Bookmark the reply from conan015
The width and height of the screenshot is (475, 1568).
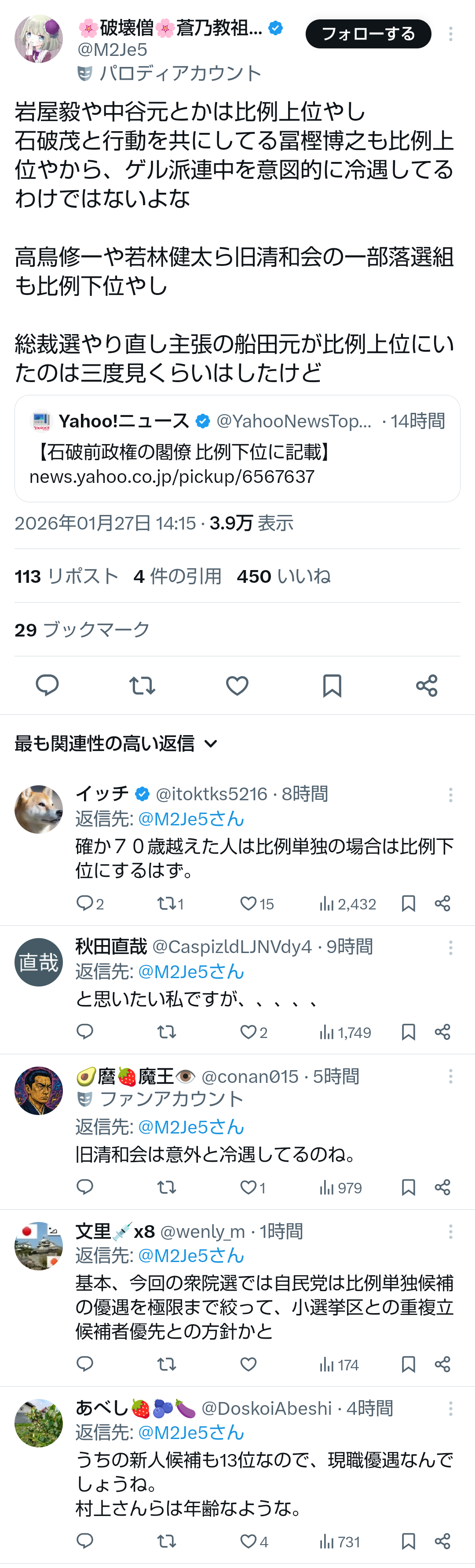coord(409,1187)
